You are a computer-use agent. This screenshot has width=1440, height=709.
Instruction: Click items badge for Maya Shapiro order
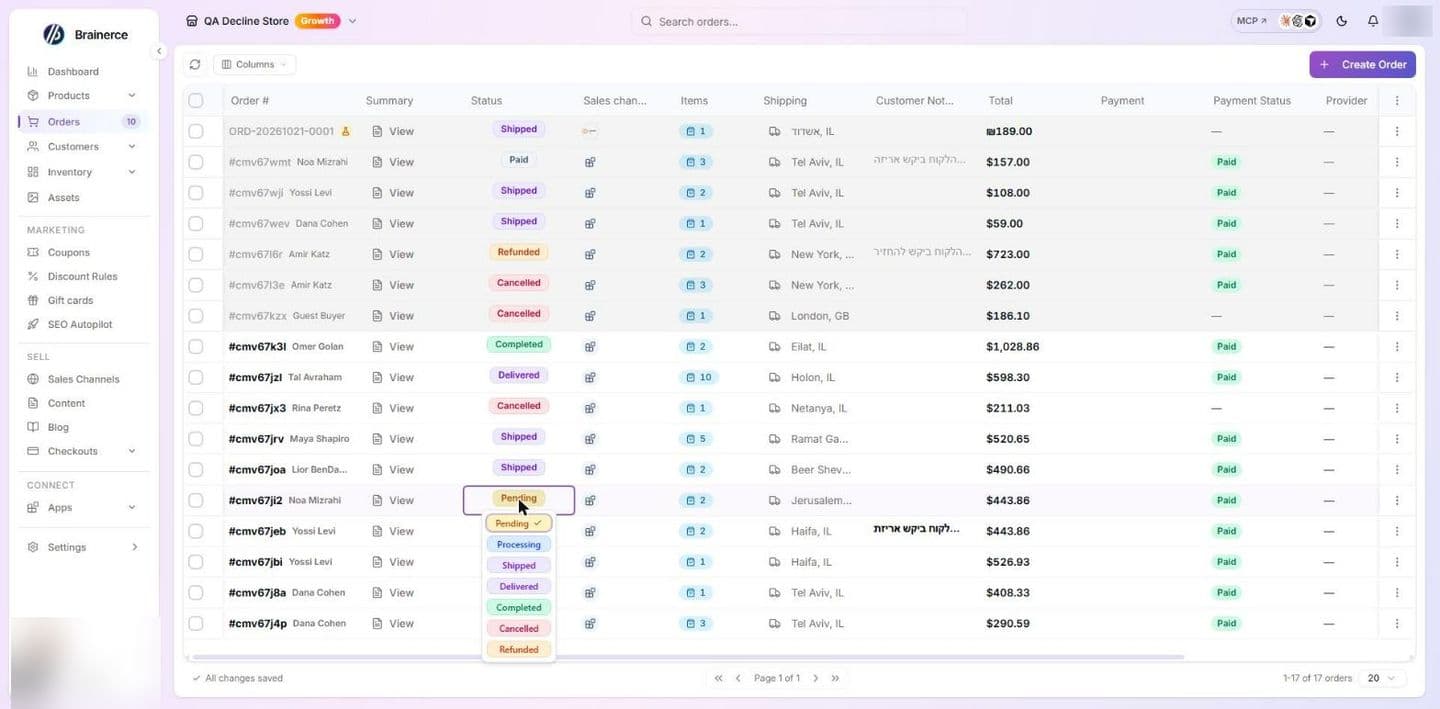pyautogui.click(x=695, y=439)
